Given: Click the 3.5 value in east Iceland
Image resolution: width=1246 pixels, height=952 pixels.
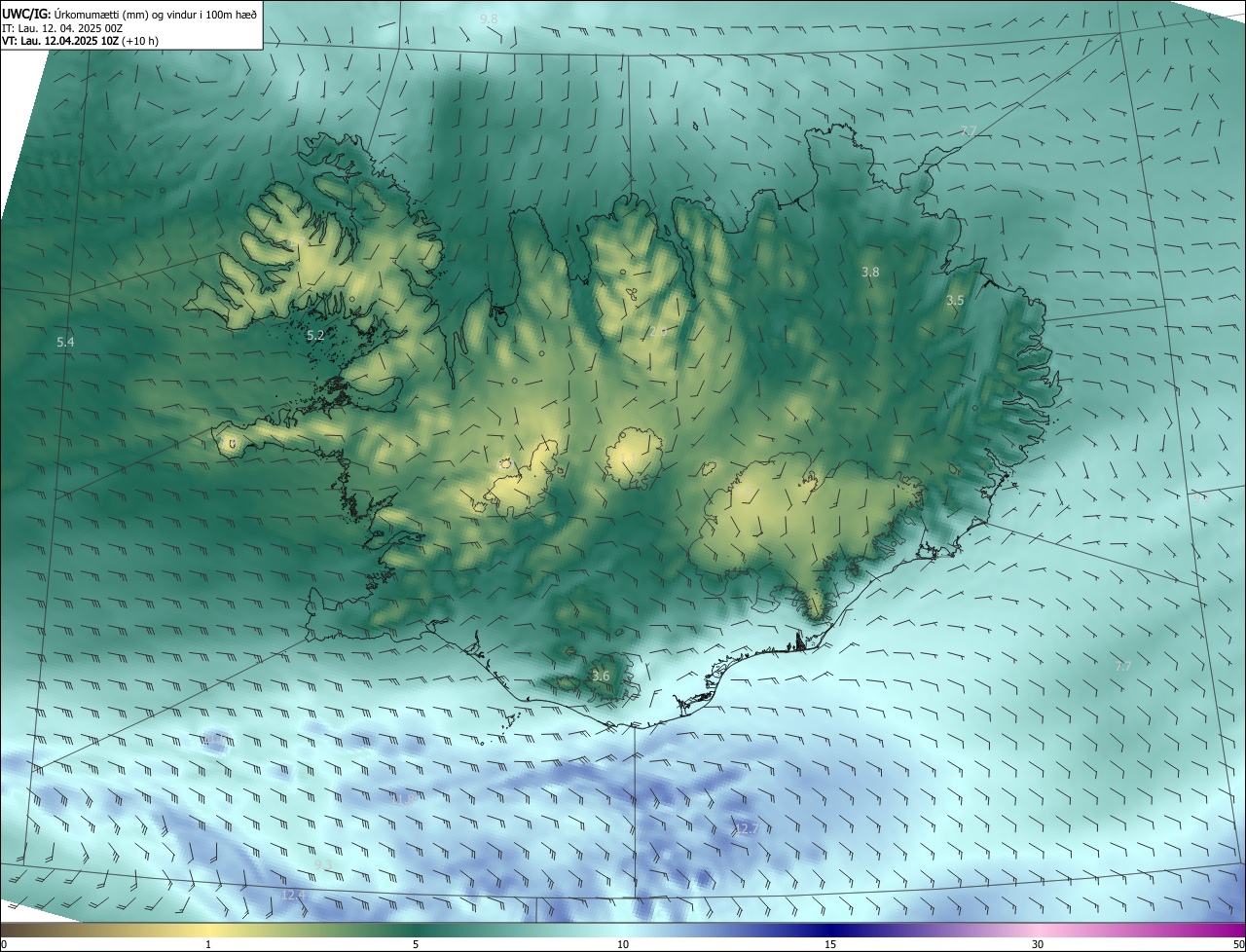Looking at the screenshot, I should (955, 301).
